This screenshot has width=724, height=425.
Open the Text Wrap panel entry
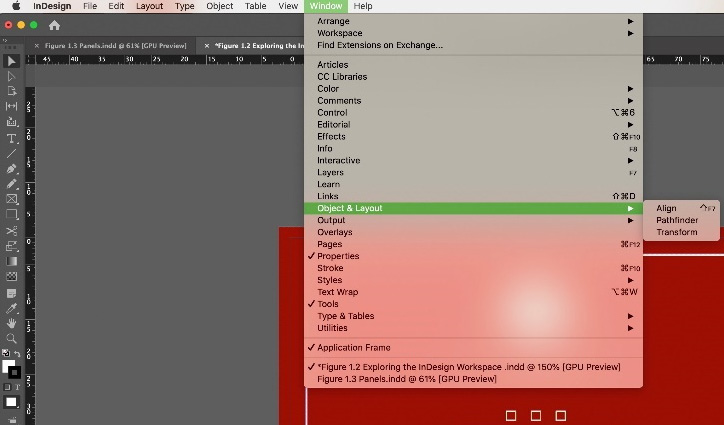pos(473,292)
